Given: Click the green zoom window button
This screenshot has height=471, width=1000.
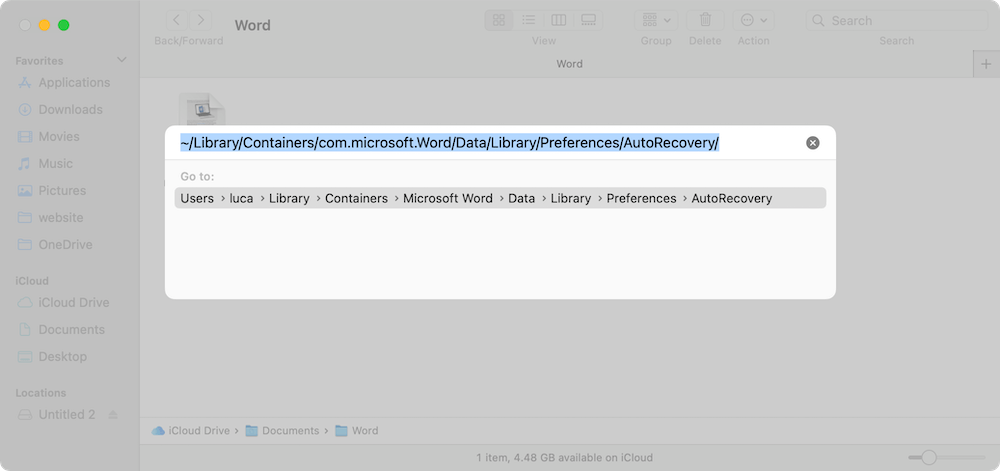Looking at the screenshot, I should tap(63, 25).
